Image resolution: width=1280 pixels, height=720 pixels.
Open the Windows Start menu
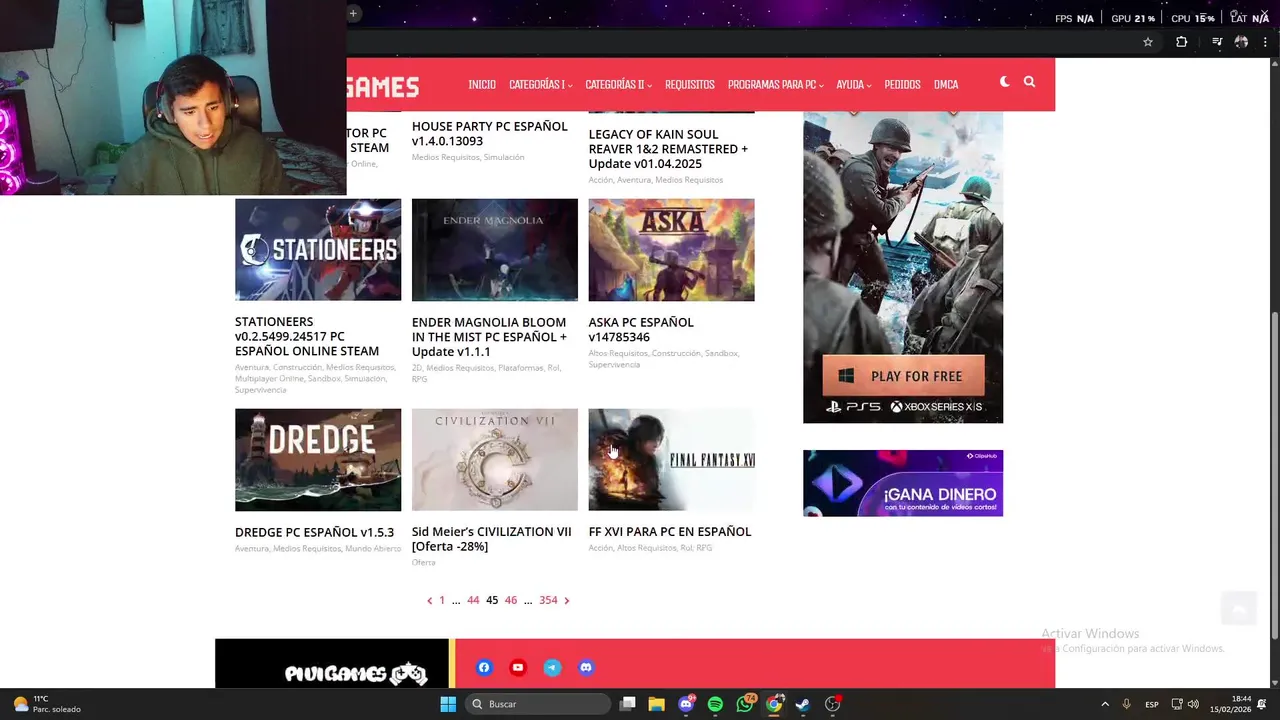tap(448, 704)
